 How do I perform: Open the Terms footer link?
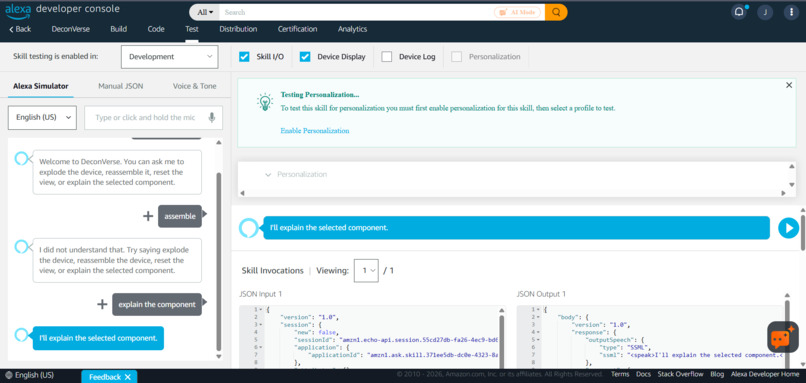(x=620, y=374)
